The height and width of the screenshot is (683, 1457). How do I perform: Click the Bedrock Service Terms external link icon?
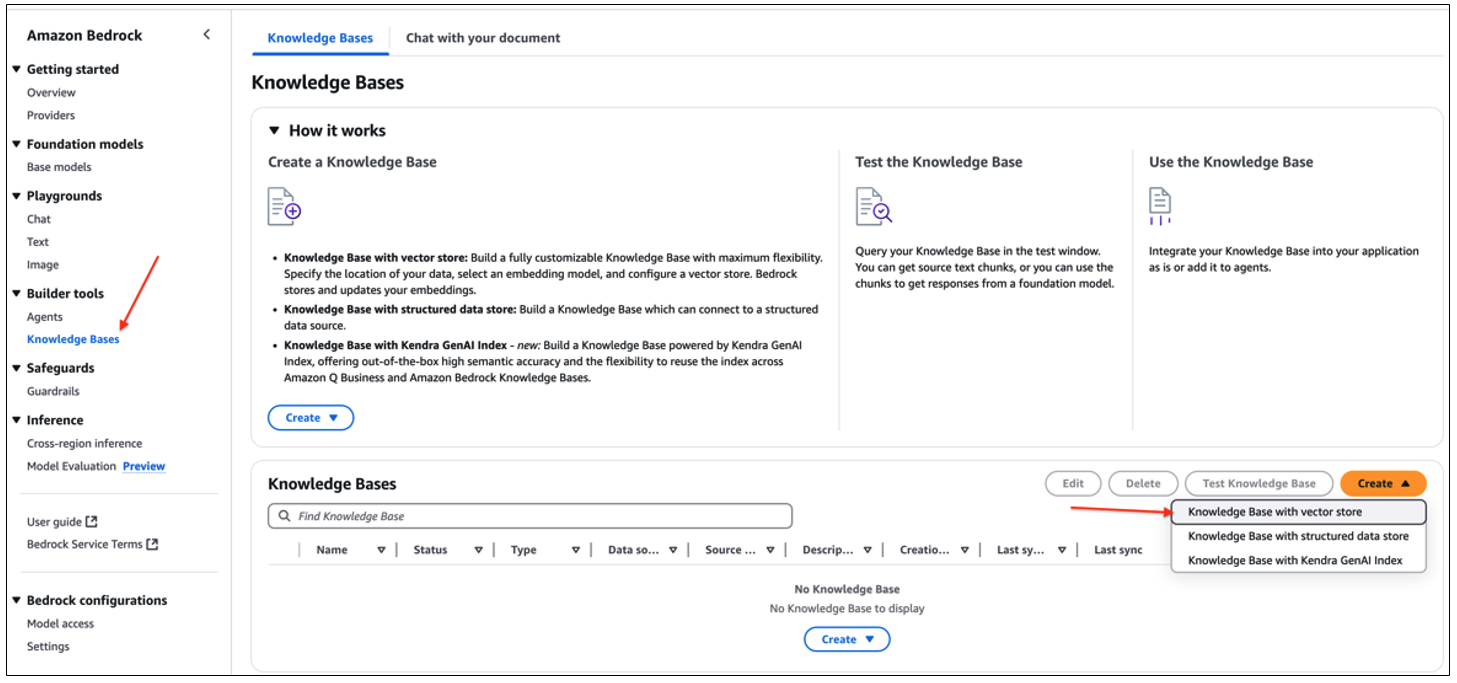(x=153, y=545)
